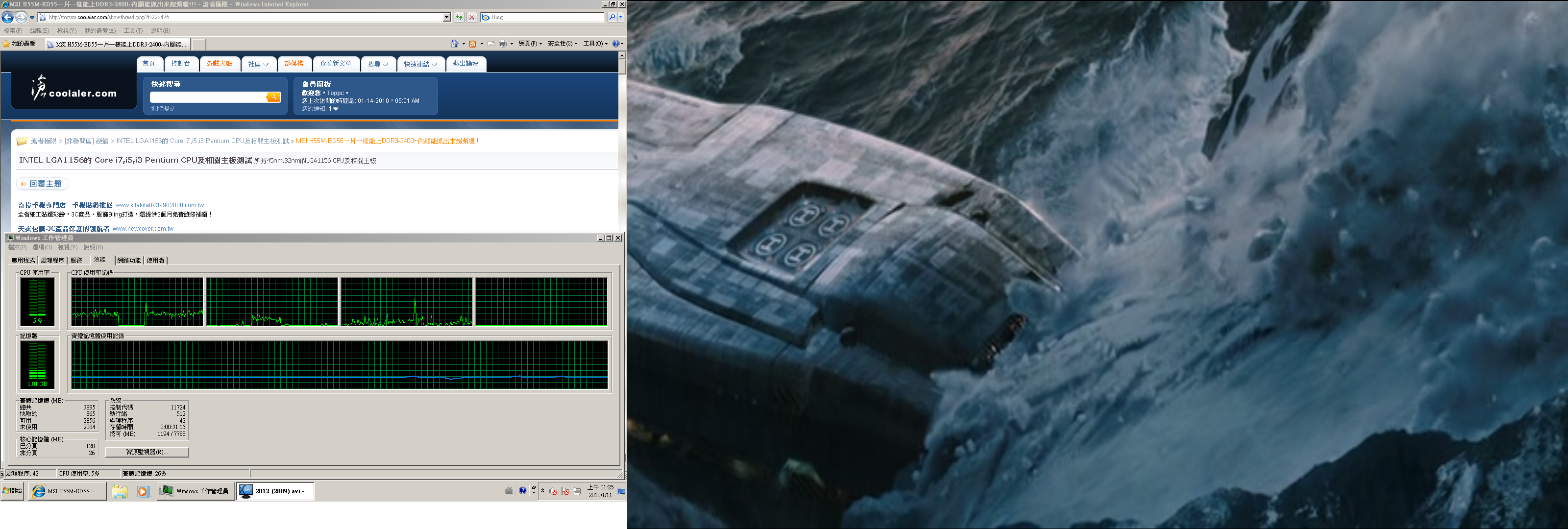Open the 我的最愛(A) menu in Internet Explorer
The height and width of the screenshot is (529, 1568).
click(100, 30)
